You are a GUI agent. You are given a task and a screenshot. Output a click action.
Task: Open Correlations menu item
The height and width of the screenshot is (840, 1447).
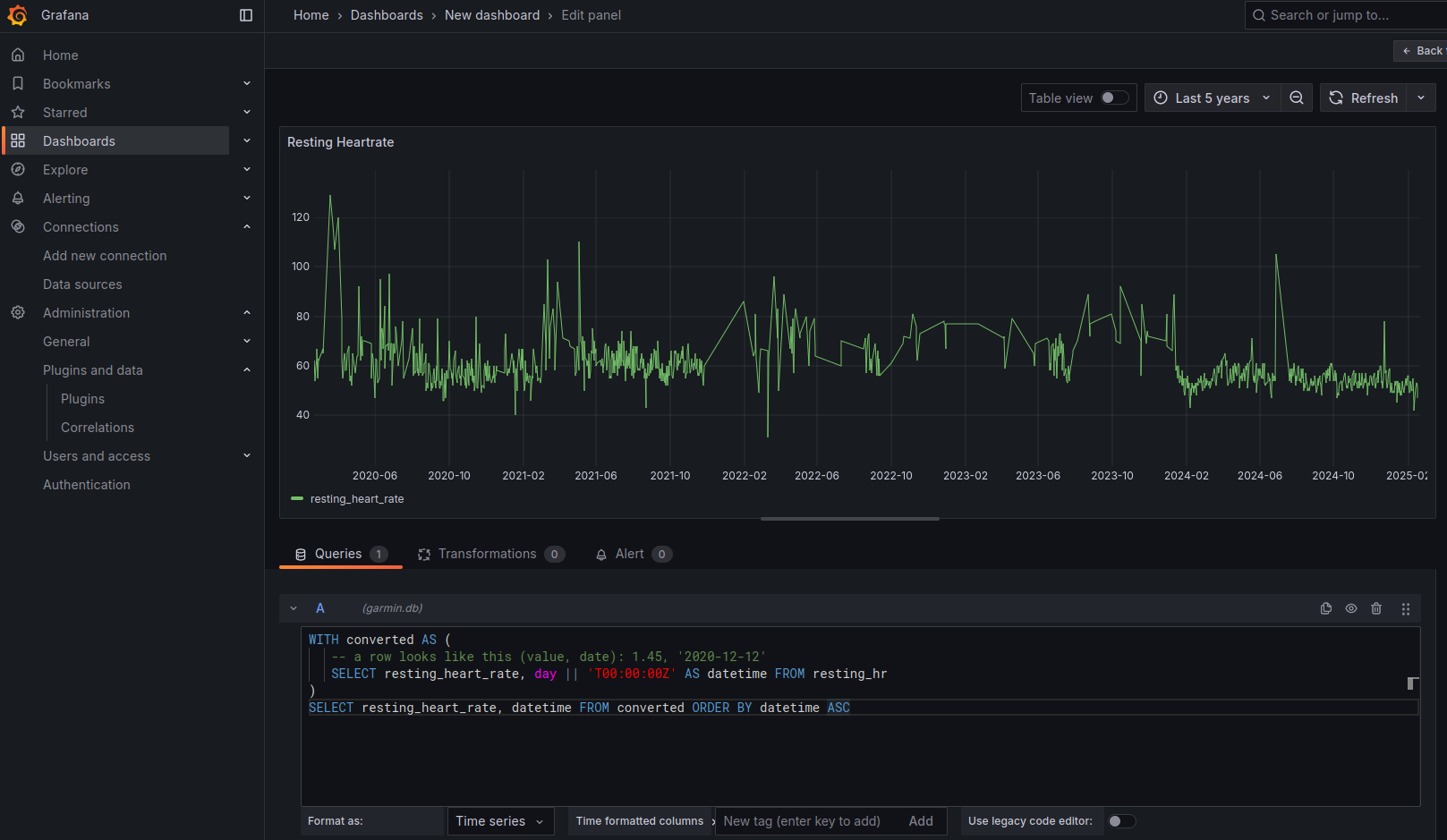point(98,428)
